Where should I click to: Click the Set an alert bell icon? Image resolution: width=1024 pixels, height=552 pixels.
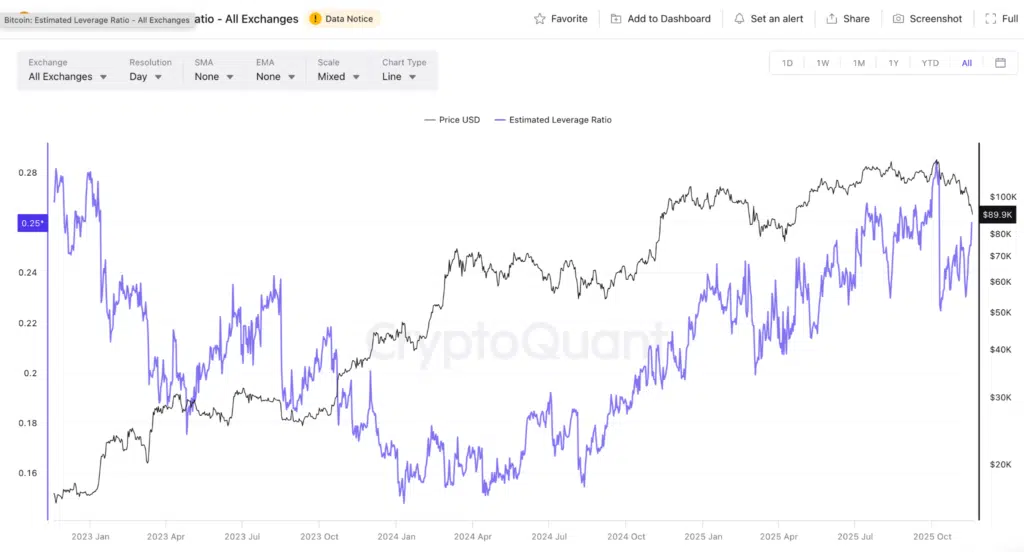(739, 19)
